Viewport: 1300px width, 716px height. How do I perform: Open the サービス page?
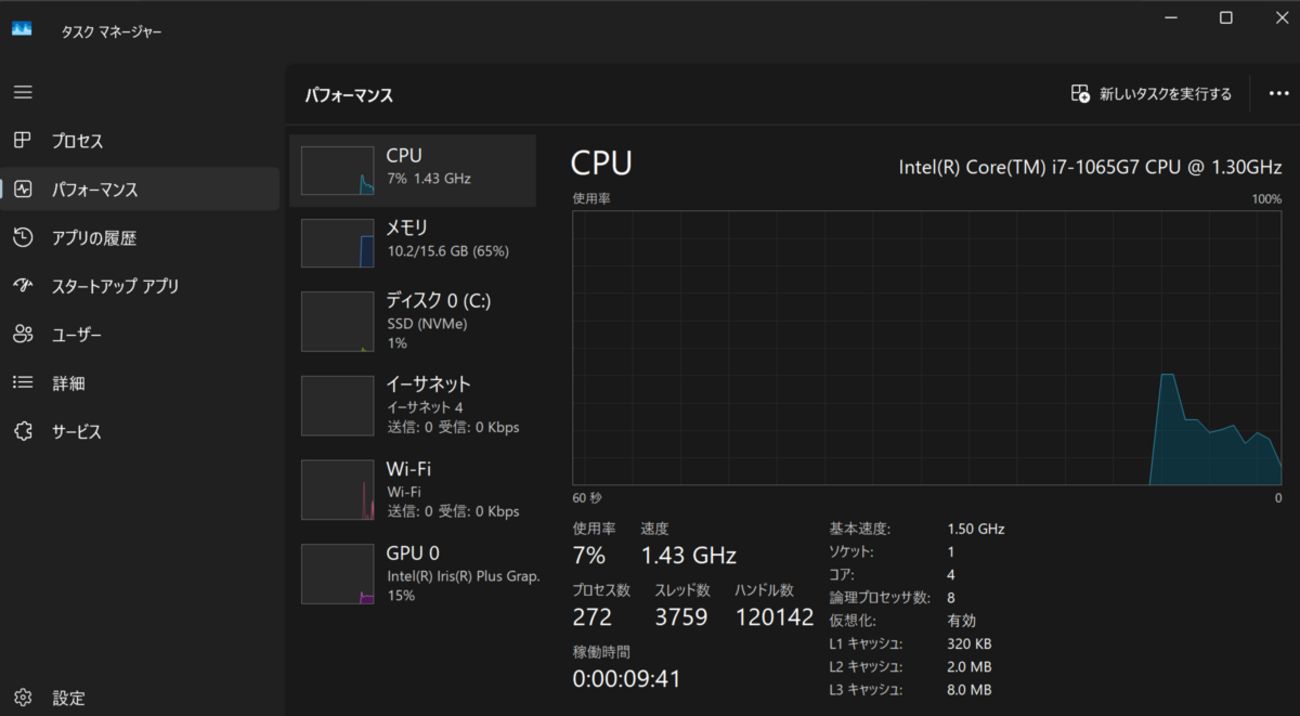click(x=140, y=431)
